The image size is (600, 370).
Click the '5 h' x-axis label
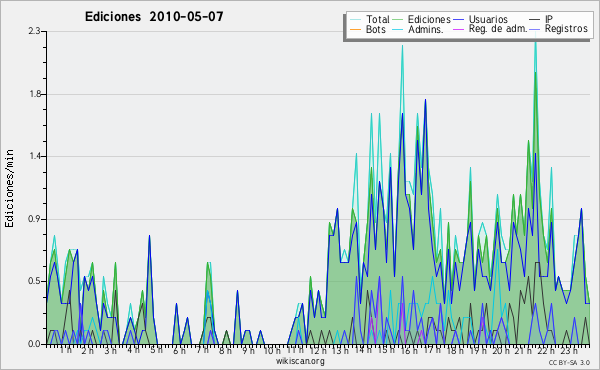click(156, 350)
